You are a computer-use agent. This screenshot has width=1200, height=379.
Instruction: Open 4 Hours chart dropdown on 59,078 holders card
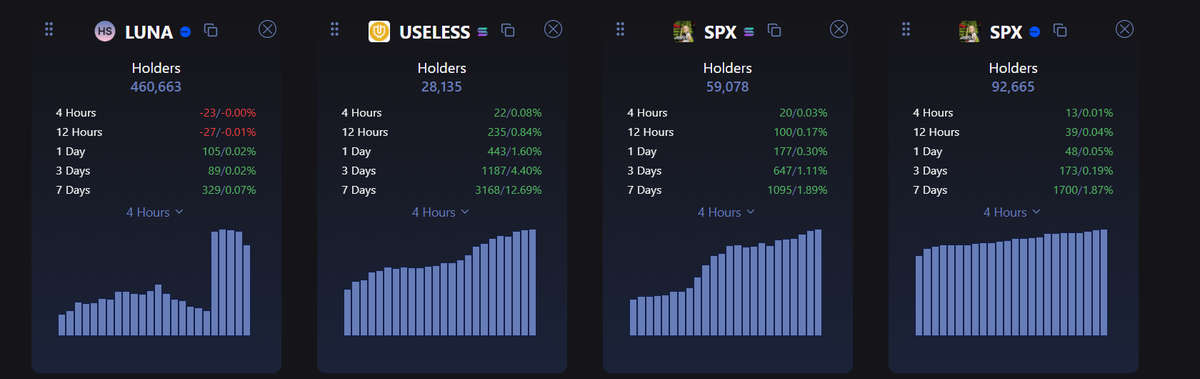727,212
